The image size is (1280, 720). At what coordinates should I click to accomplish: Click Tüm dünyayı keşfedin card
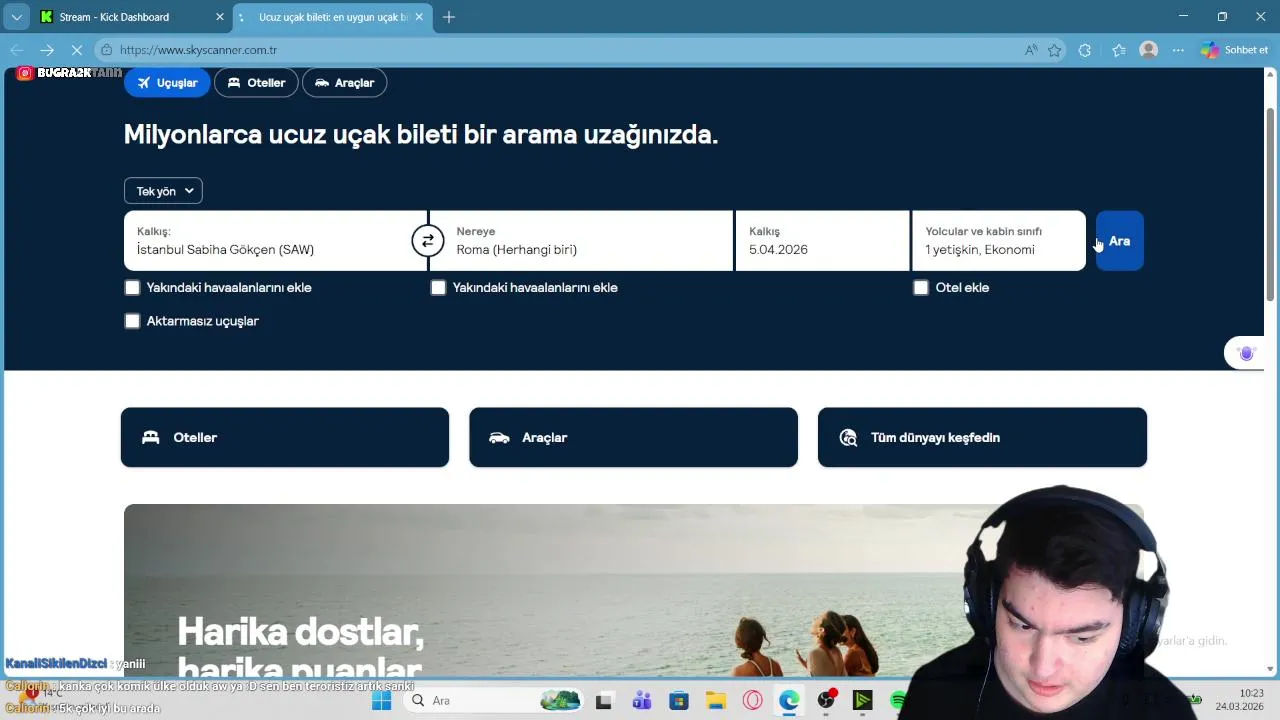pyautogui.click(x=982, y=437)
